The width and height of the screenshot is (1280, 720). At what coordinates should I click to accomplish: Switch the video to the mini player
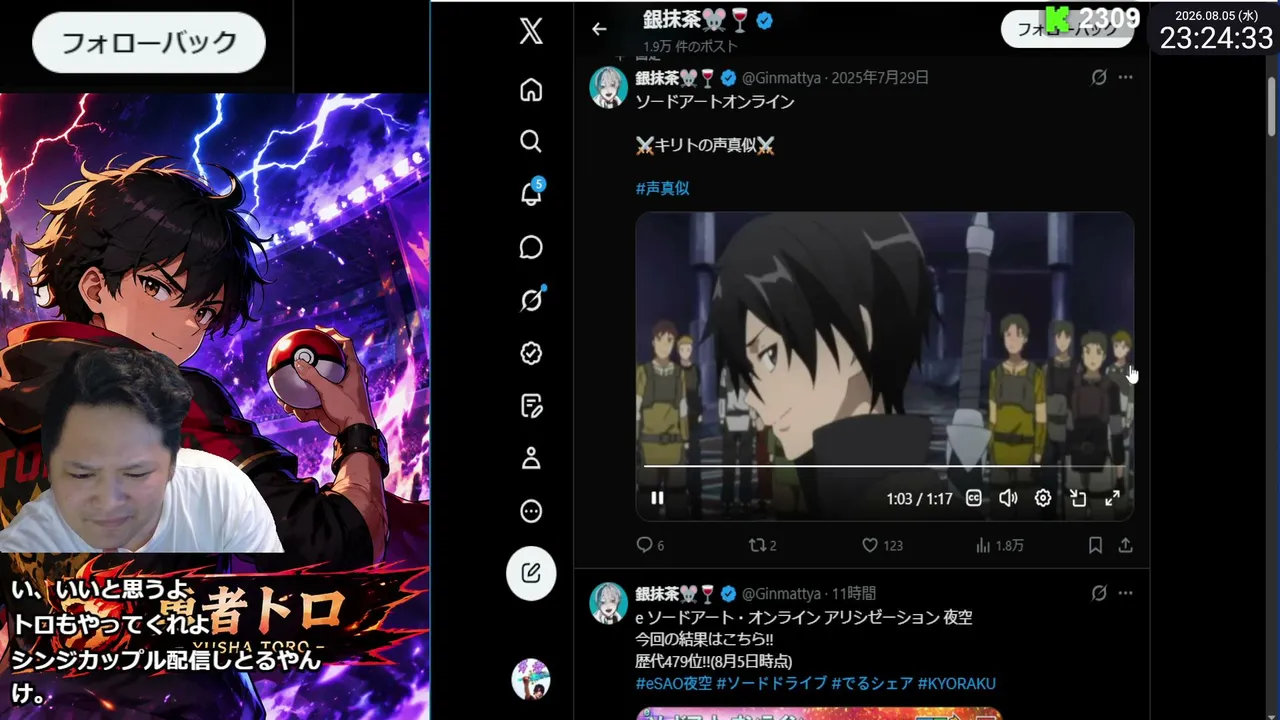[1078, 498]
